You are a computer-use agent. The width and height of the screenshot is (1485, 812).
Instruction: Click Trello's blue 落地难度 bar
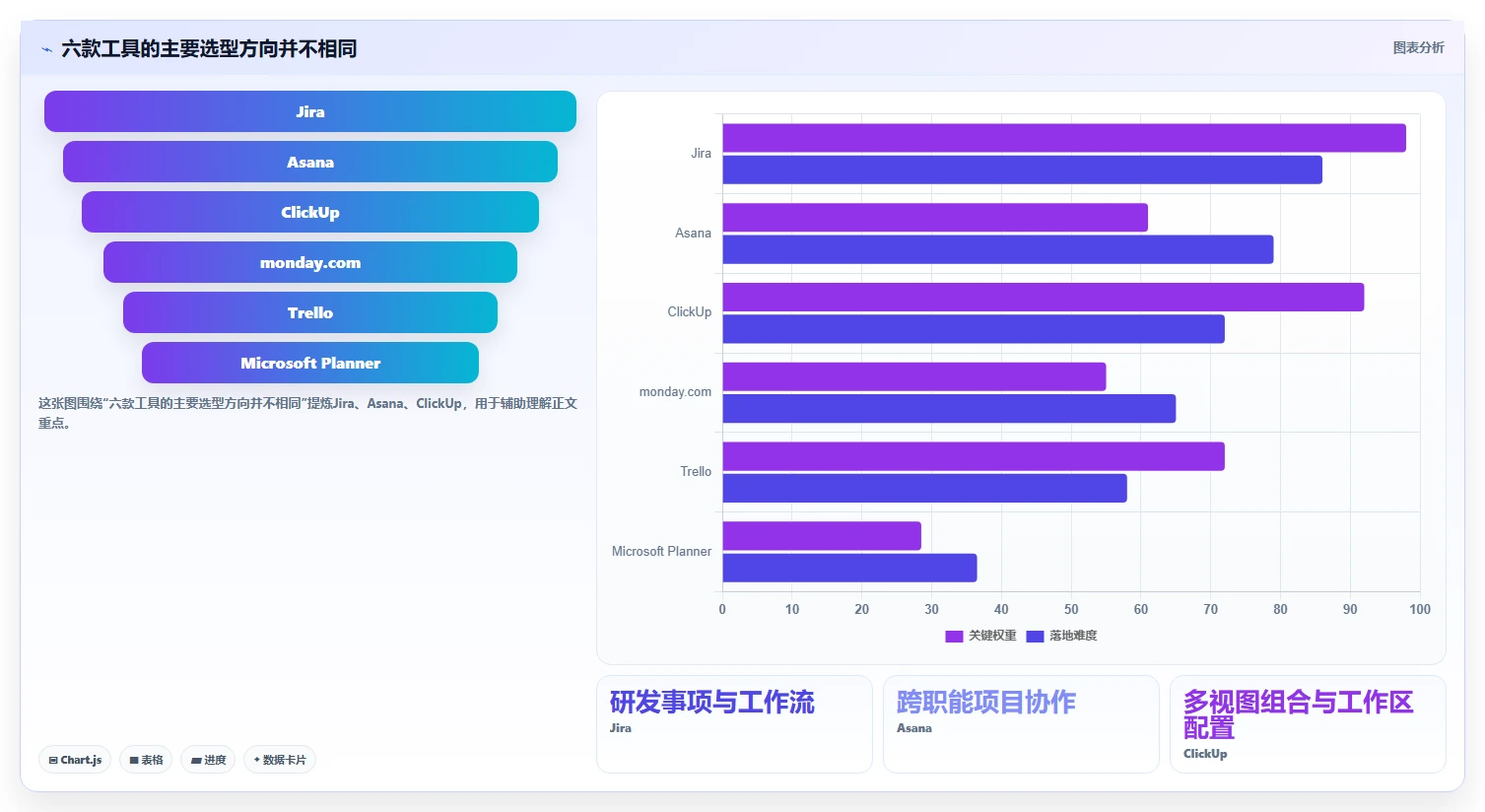click(924, 488)
